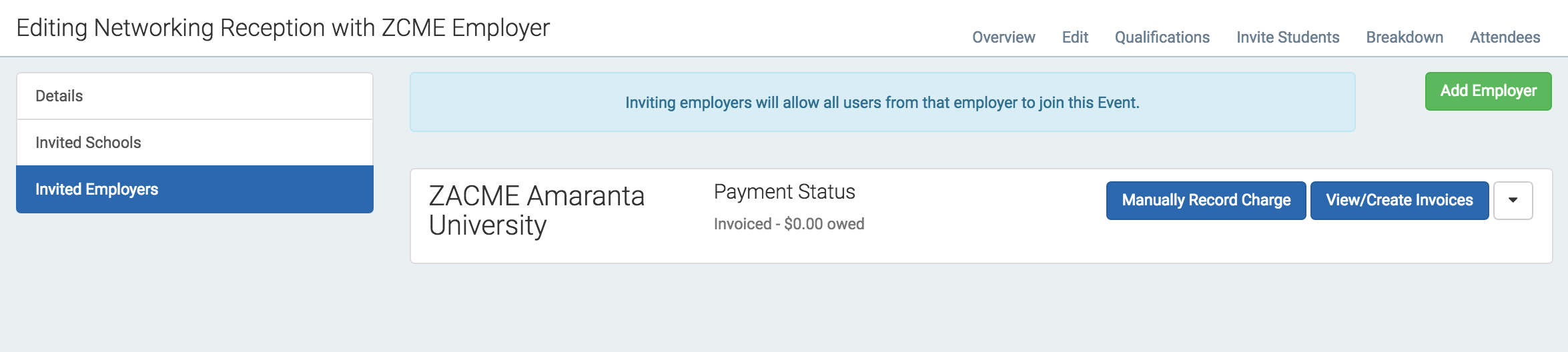The image size is (1568, 352).
Task: Select Details in the sidebar
Action: [x=195, y=96]
